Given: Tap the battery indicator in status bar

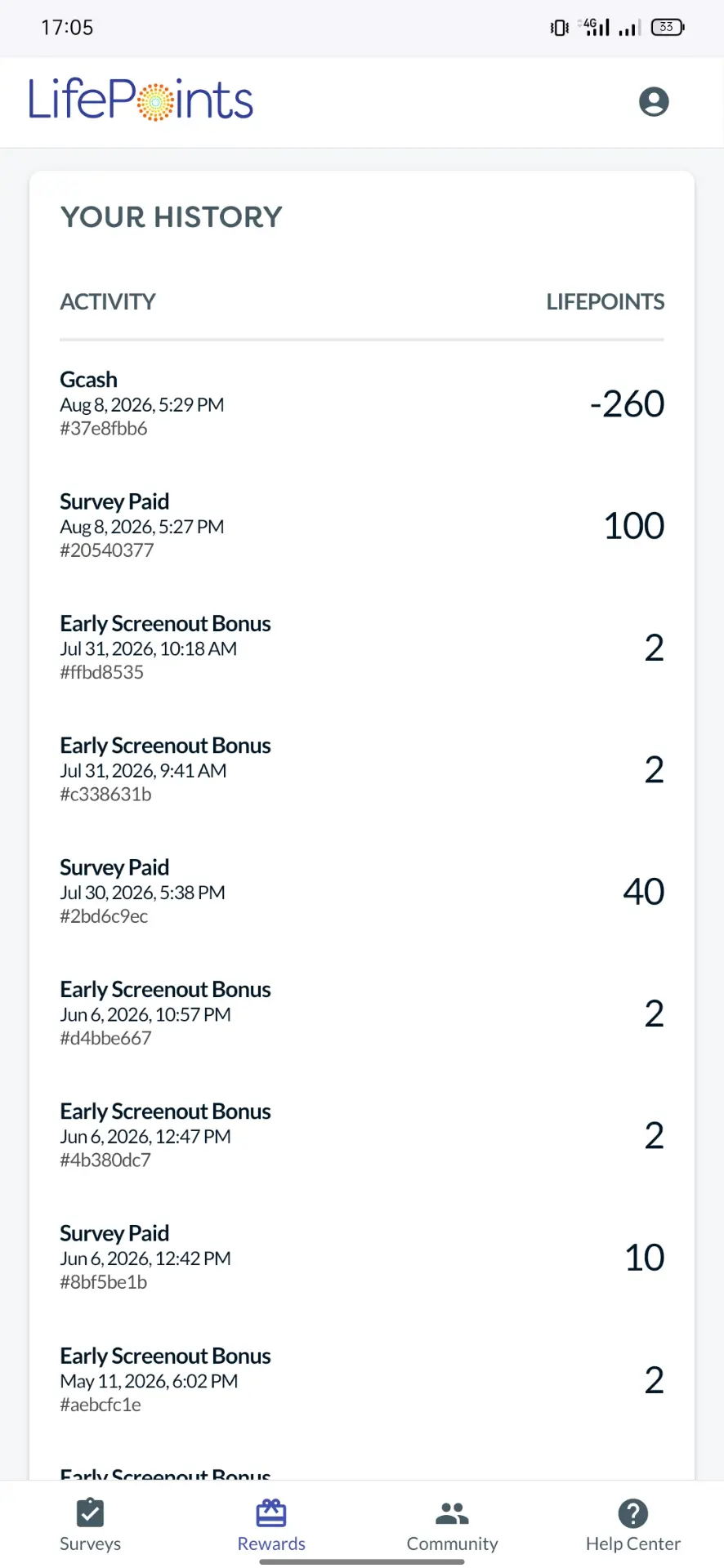Looking at the screenshot, I should pos(668,28).
